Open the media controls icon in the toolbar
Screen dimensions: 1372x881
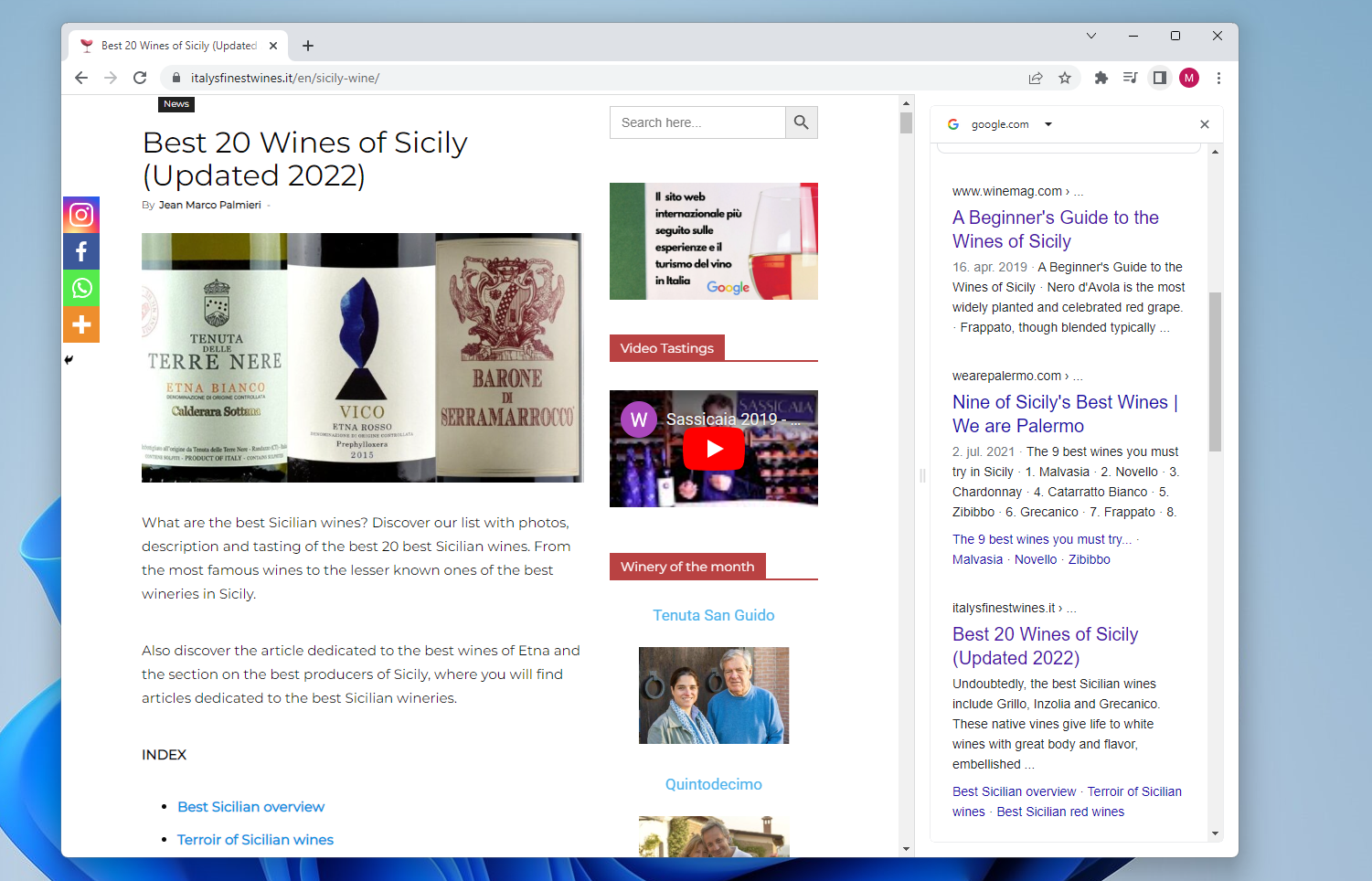point(1130,78)
